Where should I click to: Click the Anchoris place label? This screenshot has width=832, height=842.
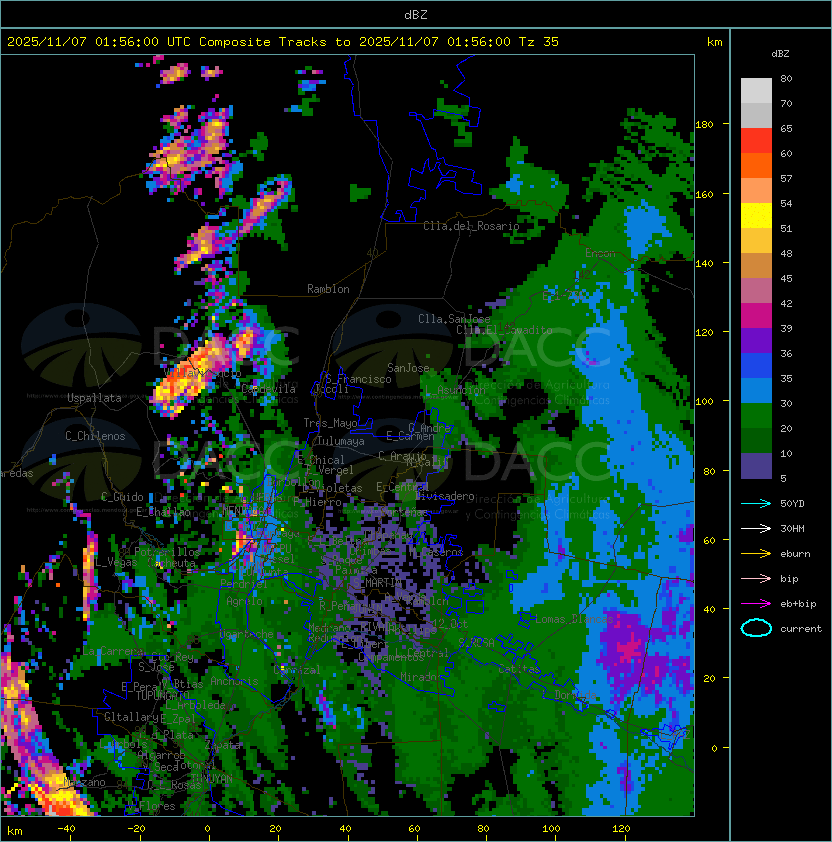click(234, 681)
